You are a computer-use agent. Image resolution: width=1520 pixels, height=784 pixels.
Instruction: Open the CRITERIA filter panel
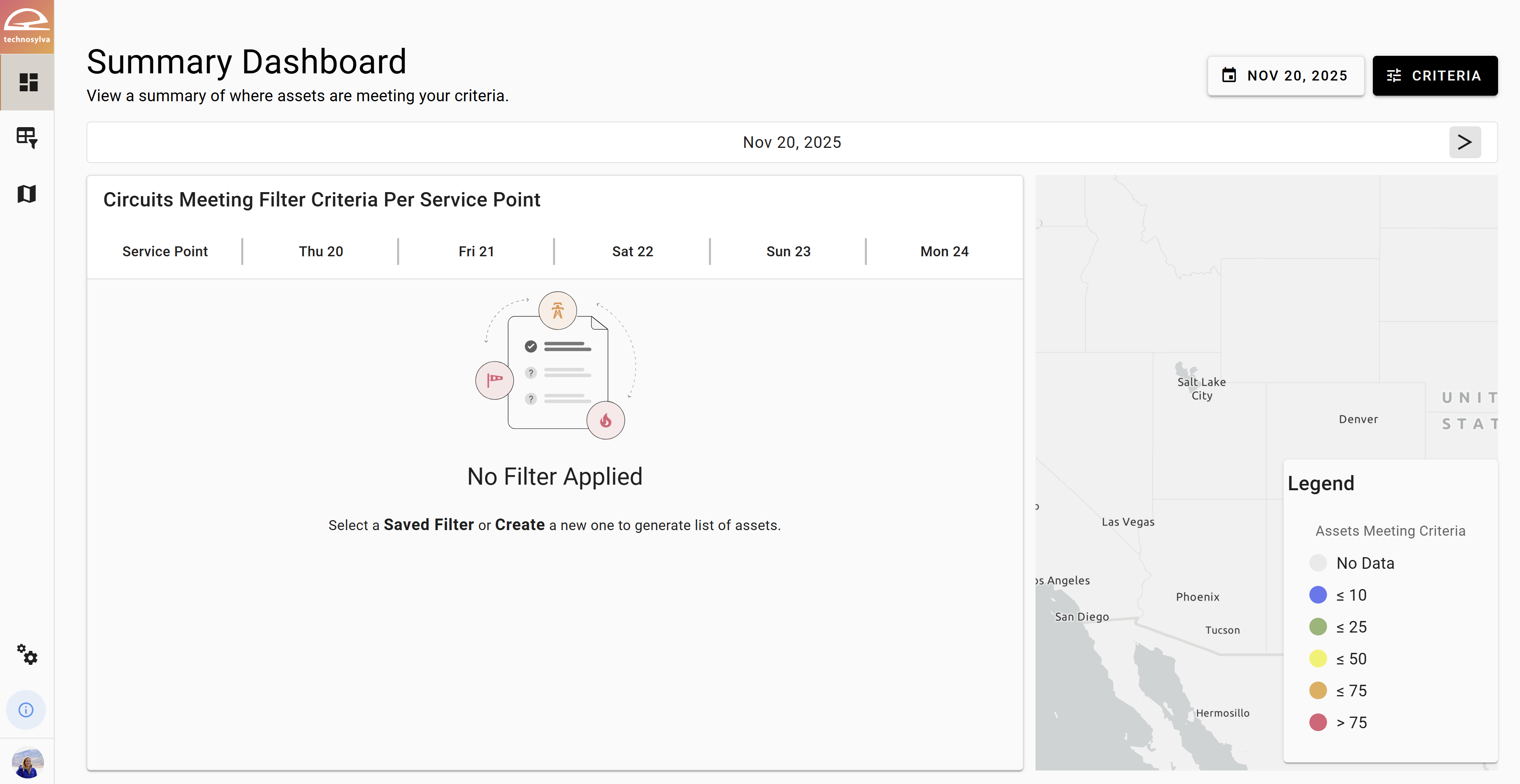point(1434,75)
